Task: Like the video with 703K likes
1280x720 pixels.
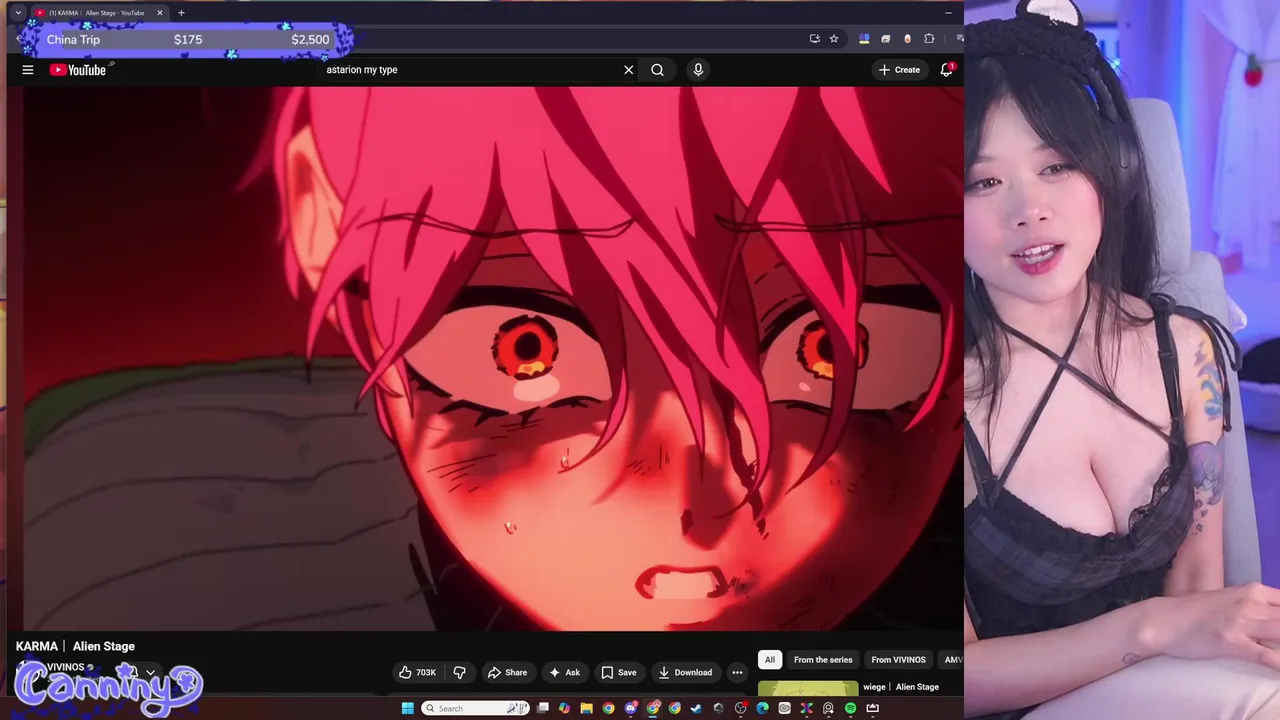Action: [x=418, y=672]
